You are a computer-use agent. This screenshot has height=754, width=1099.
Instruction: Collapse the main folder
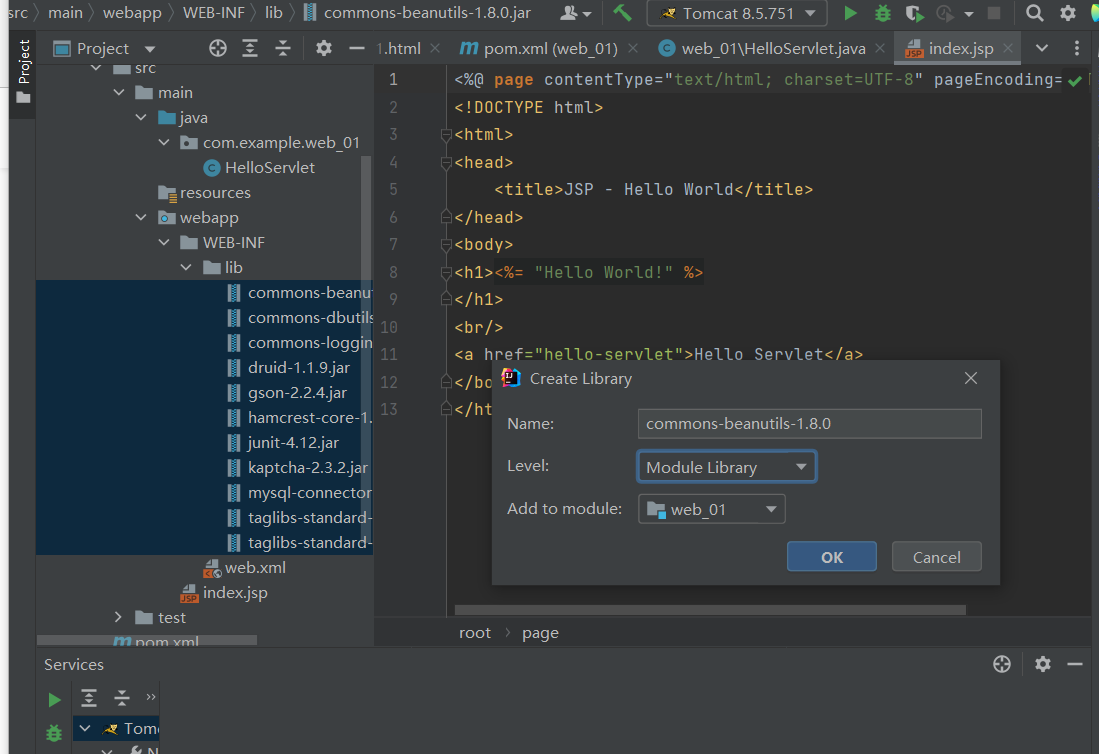point(119,92)
